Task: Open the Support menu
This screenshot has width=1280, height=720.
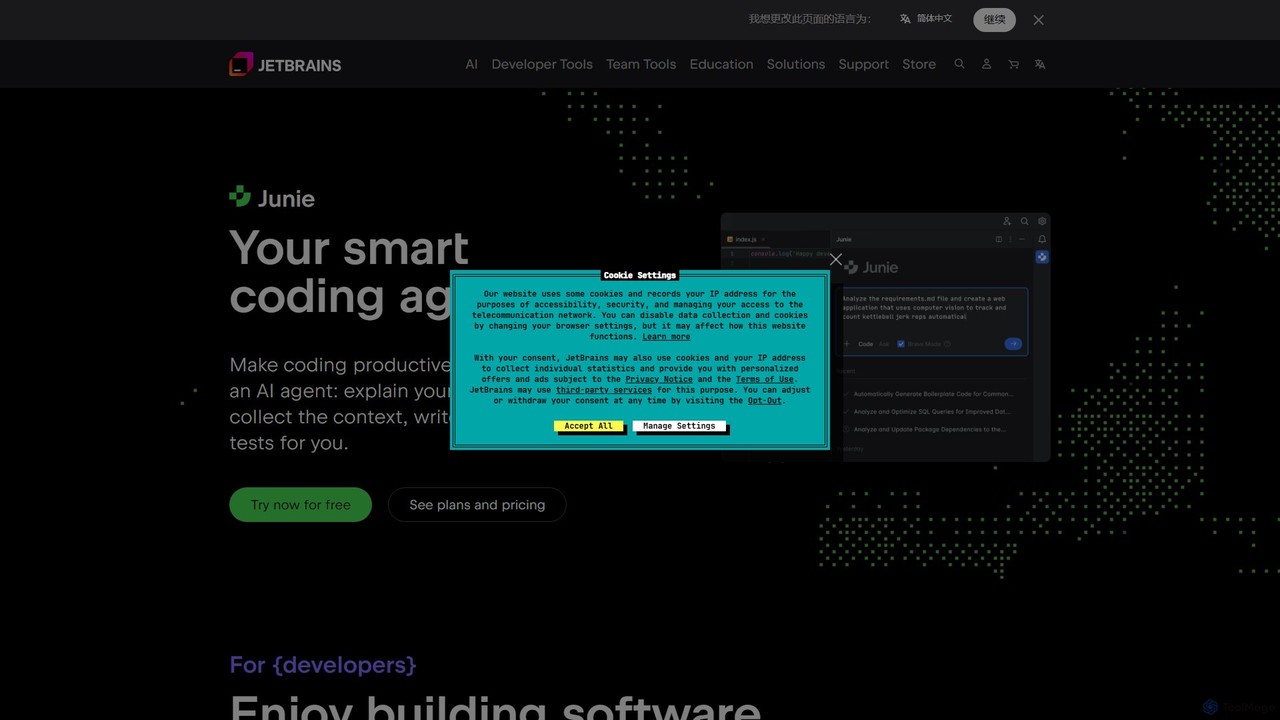Action: click(x=864, y=64)
